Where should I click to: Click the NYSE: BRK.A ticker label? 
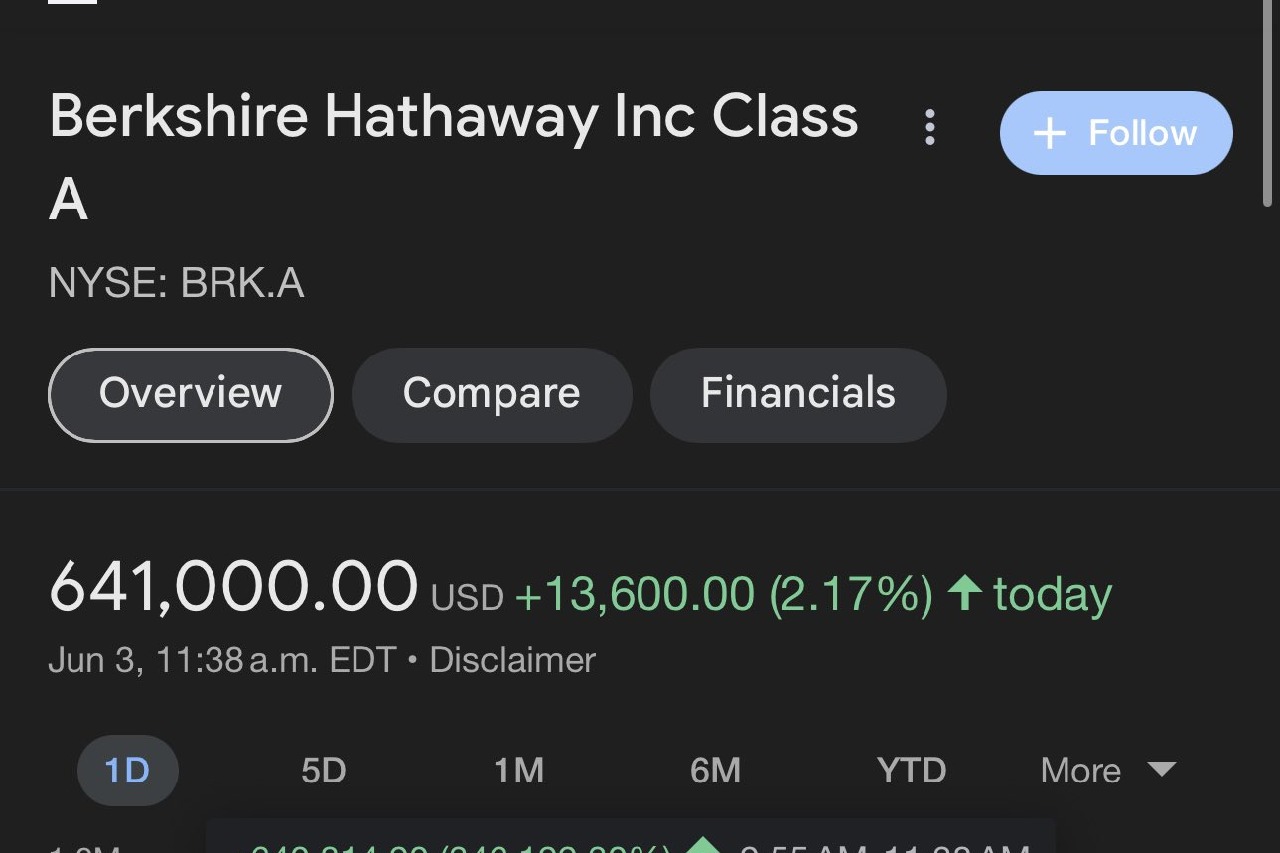tap(176, 284)
